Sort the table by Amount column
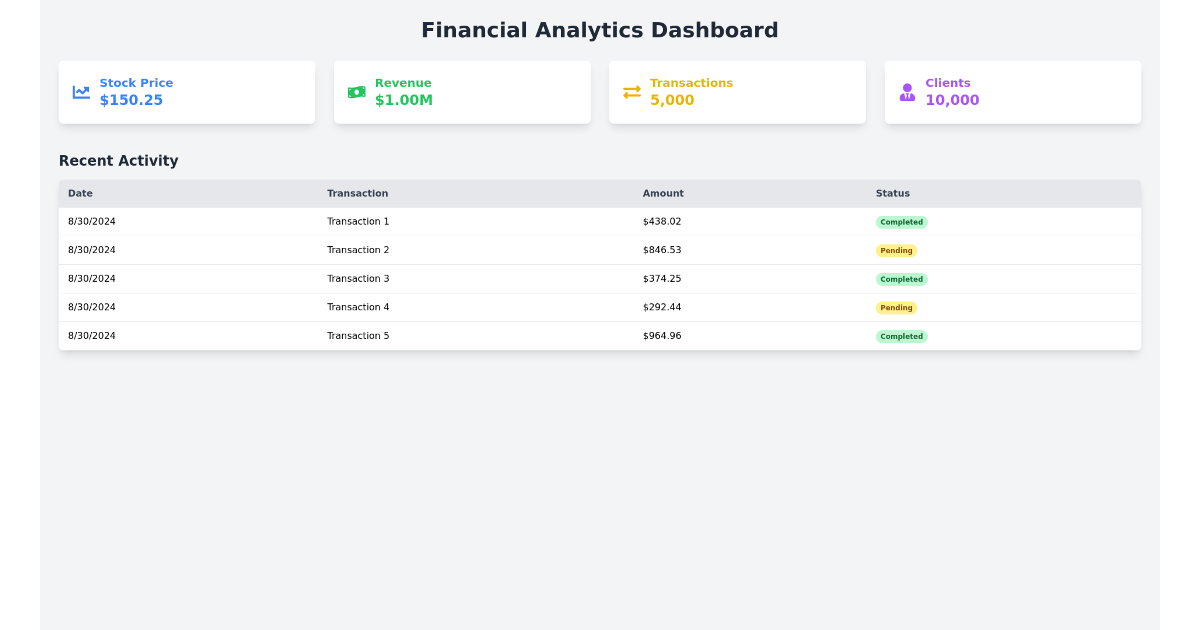 [663, 193]
